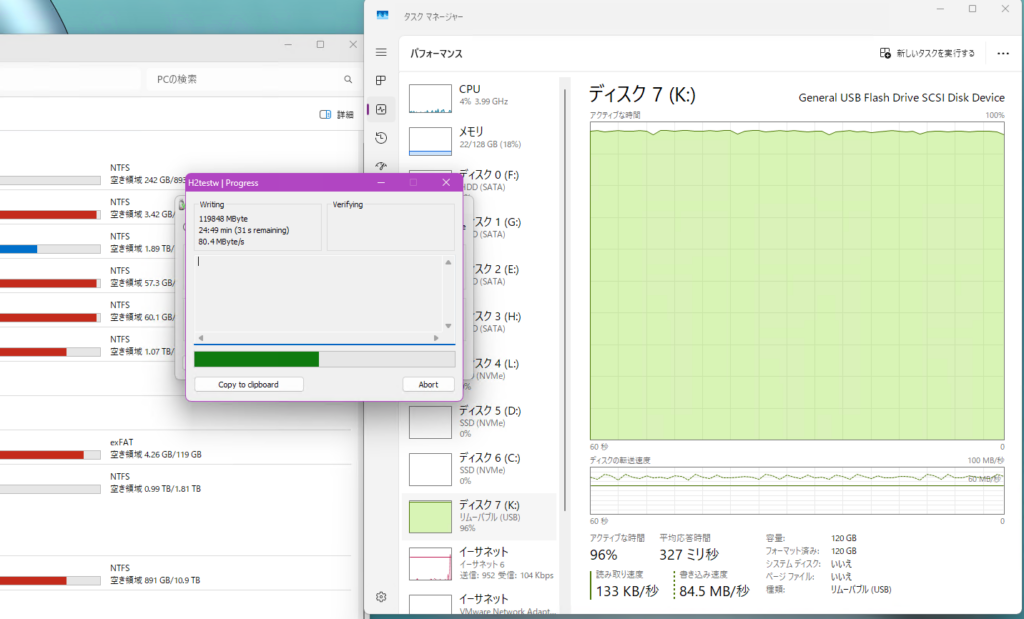Select the CPU performance item
This screenshot has height=619, width=1024.
tap(480, 96)
